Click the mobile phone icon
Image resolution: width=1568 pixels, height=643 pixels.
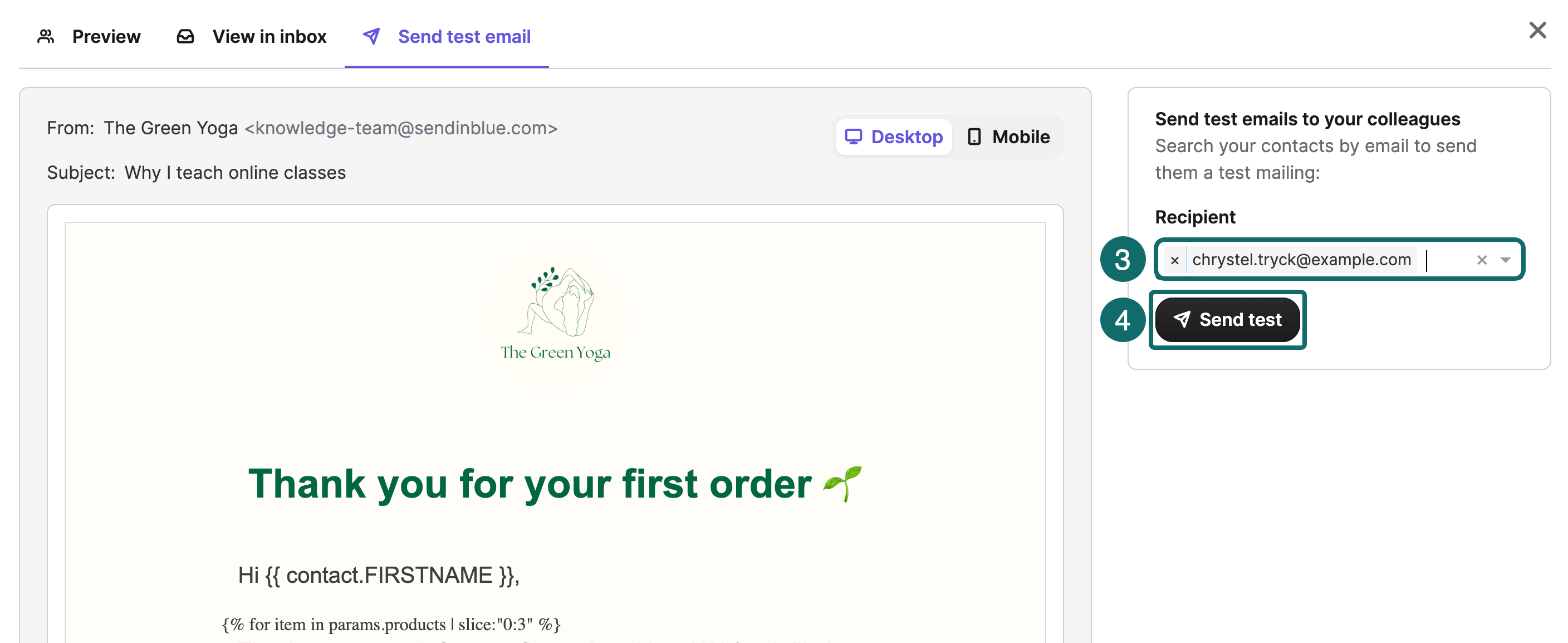point(974,137)
